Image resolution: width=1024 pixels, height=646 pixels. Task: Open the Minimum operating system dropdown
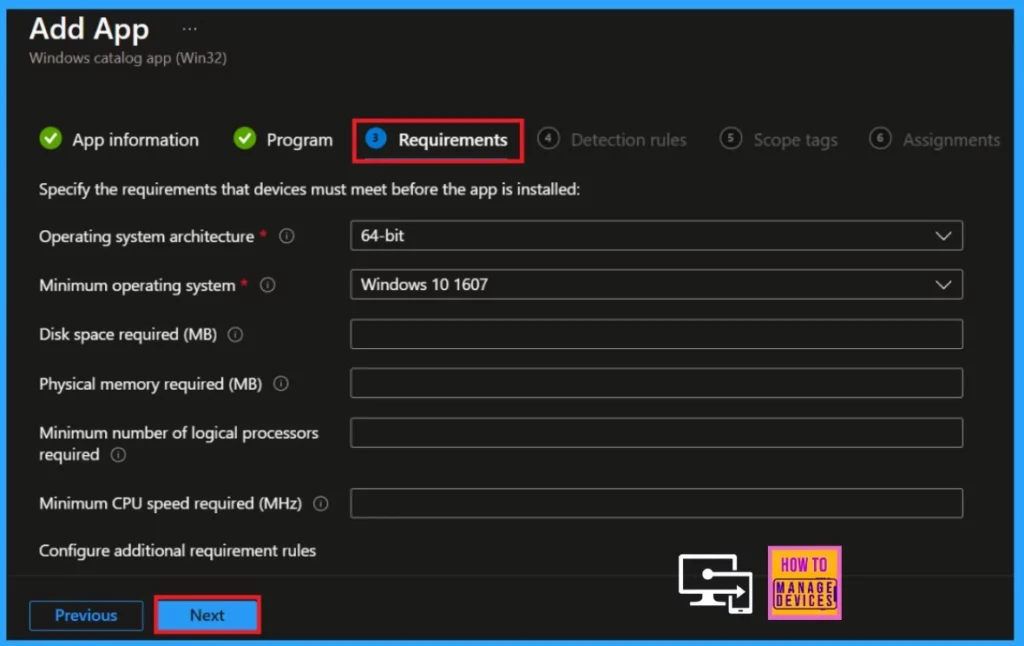[x=656, y=285]
